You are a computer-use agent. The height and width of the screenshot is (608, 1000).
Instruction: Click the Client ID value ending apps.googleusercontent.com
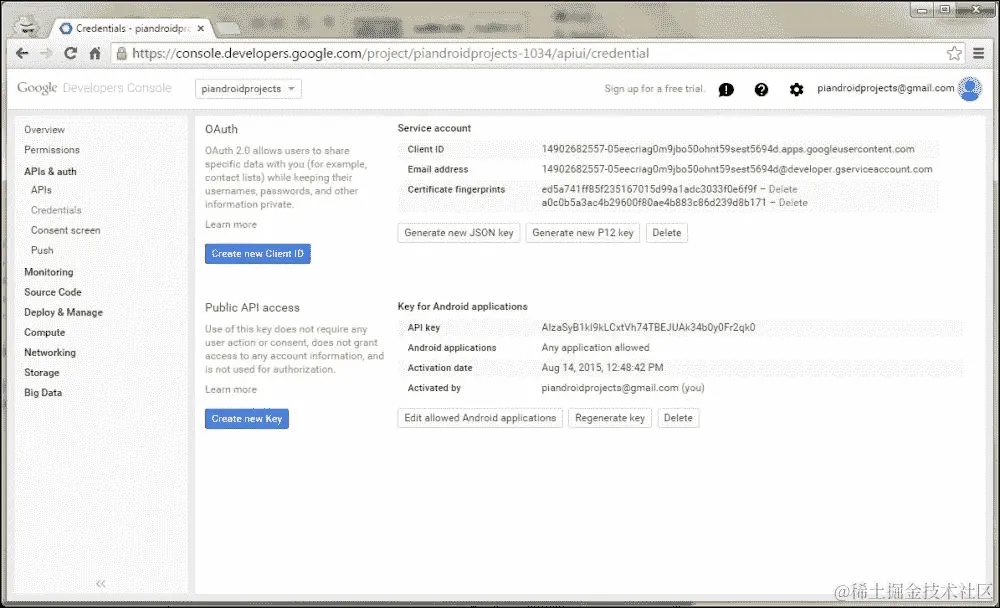coord(728,149)
